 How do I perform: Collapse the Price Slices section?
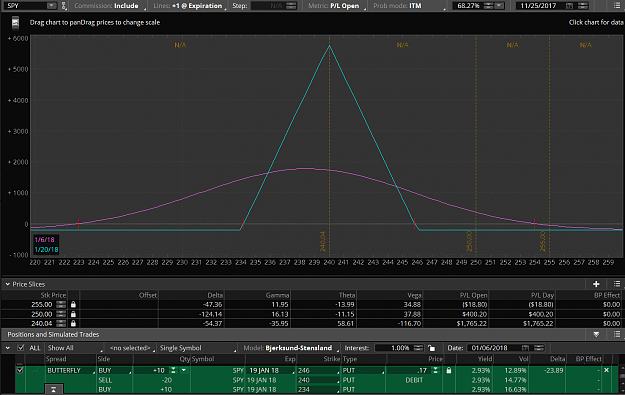(x=7, y=284)
